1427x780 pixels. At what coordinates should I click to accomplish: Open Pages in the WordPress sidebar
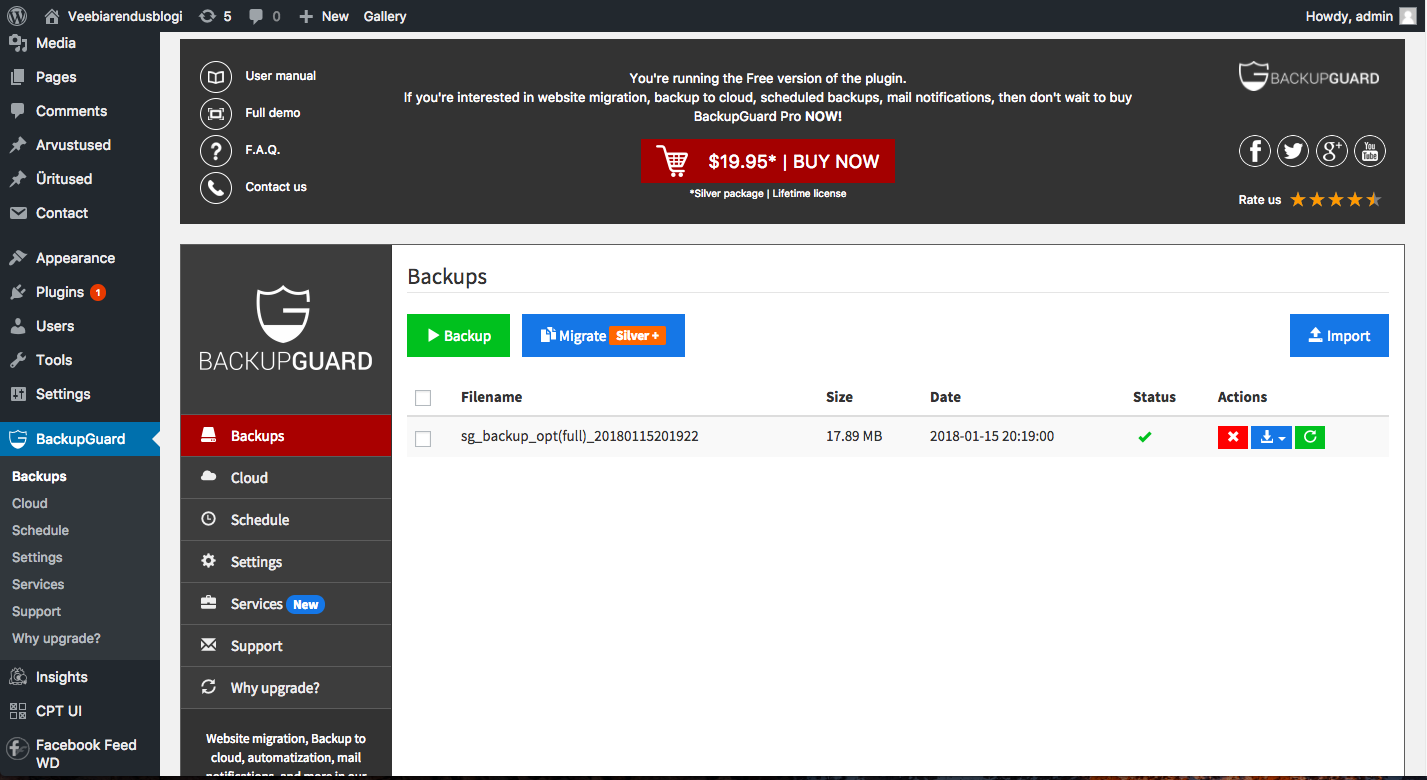pos(80,77)
